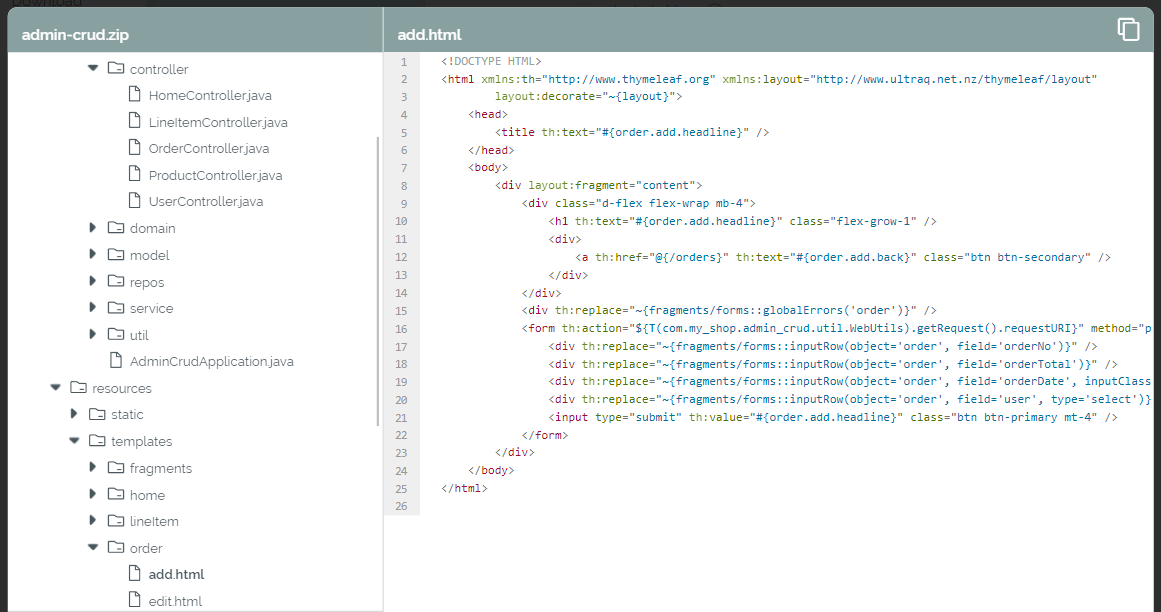The width and height of the screenshot is (1161, 612).
Task: Collapse the resources folder
Action: (56, 388)
